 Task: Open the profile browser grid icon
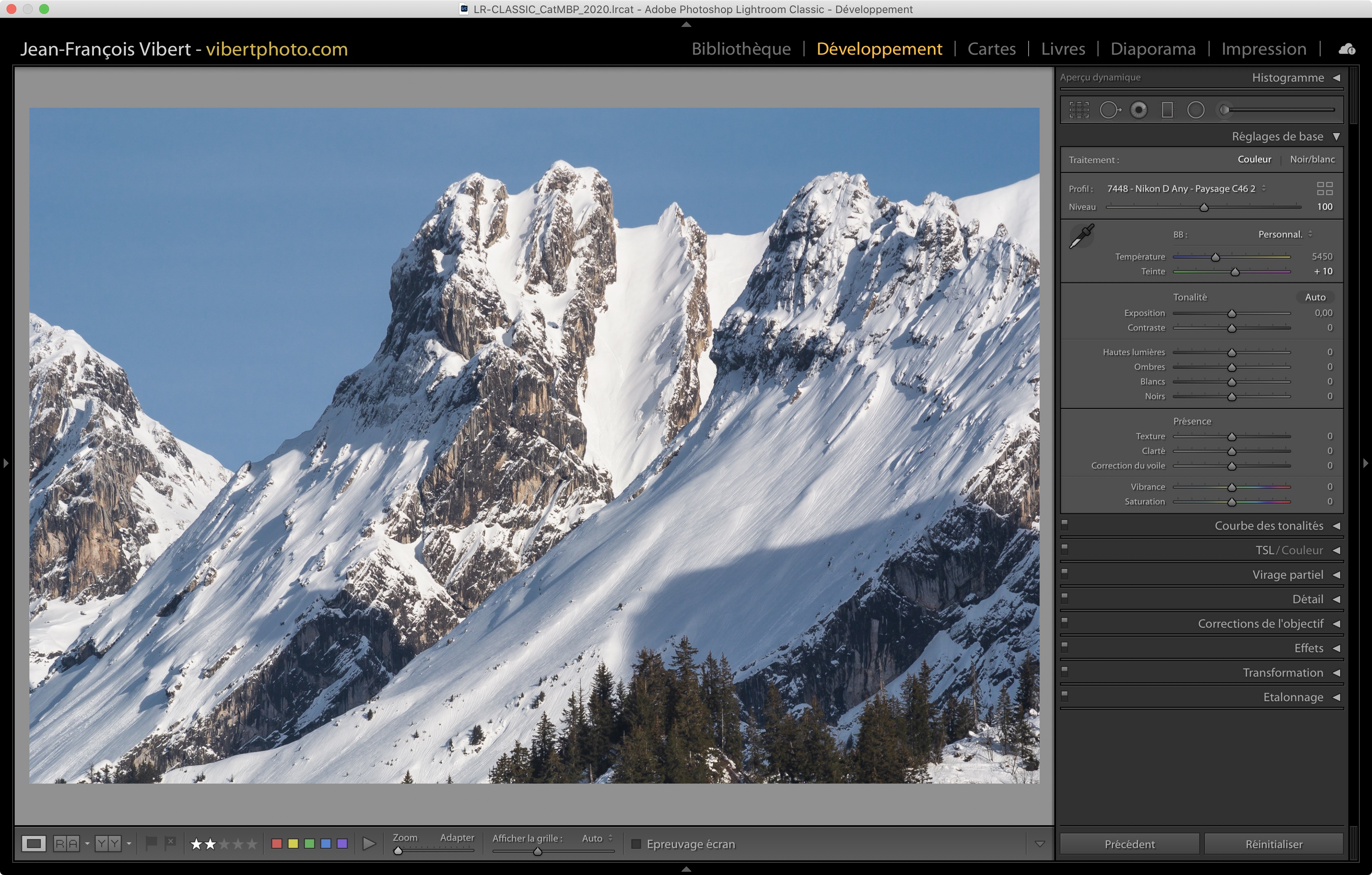pyautogui.click(x=1325, y=189)
